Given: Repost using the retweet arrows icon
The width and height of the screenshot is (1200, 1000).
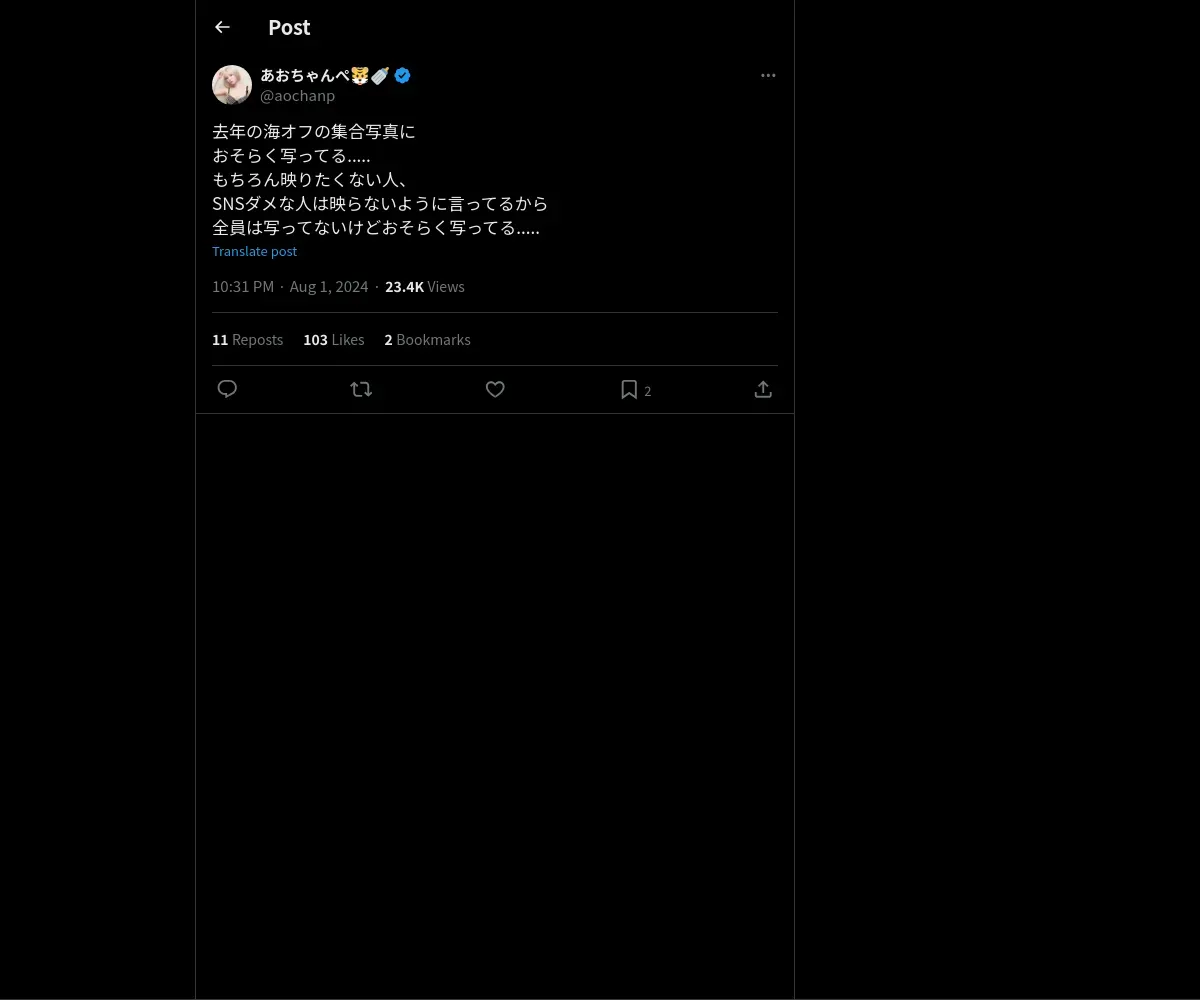Looking at the screenshot, I should coord(361,389).
